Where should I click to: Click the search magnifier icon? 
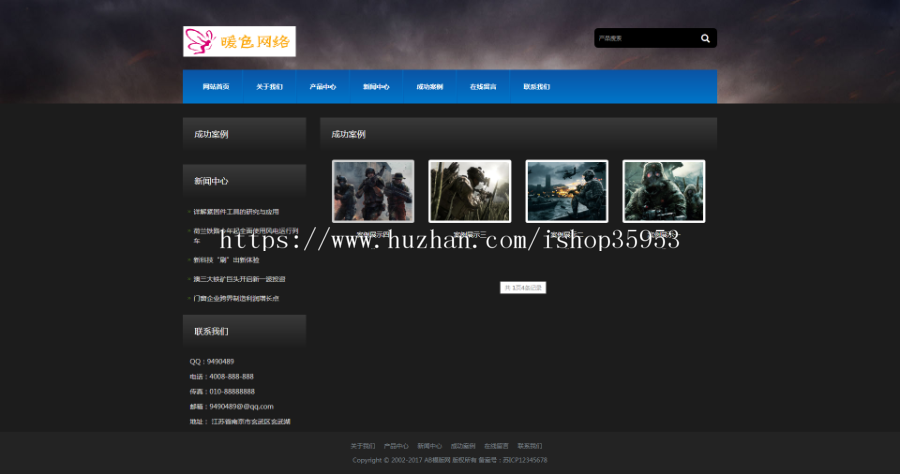click(x=705, y=38)
